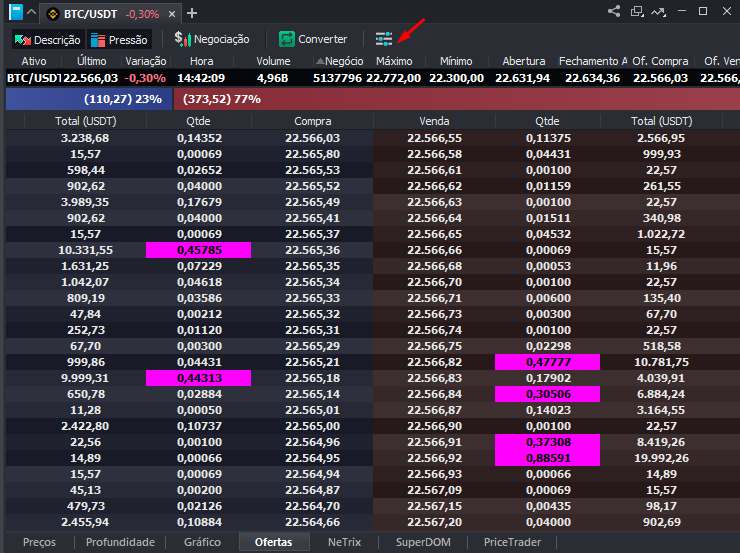
Task: Click the blue buy pressure bar 23%
Action: [x=89, y=99]
